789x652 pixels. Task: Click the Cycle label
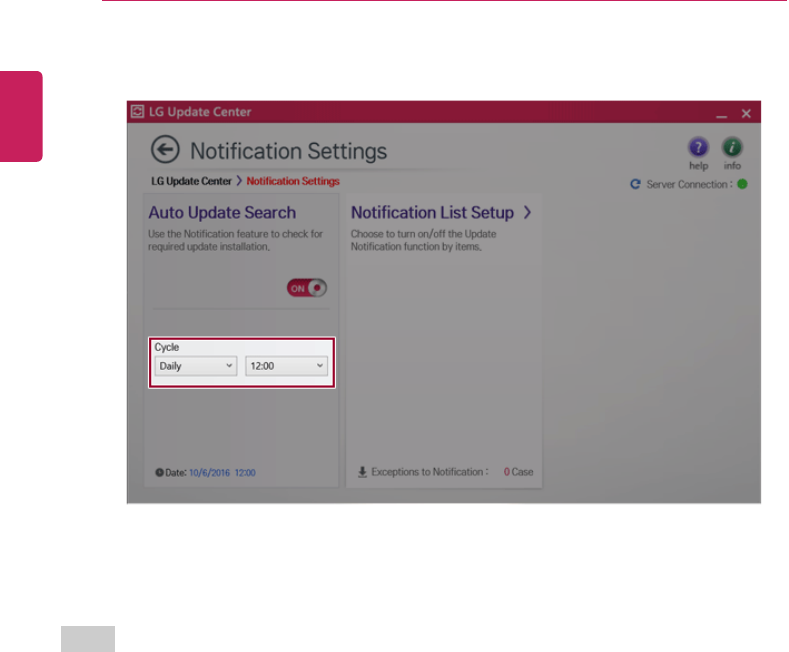167,347
